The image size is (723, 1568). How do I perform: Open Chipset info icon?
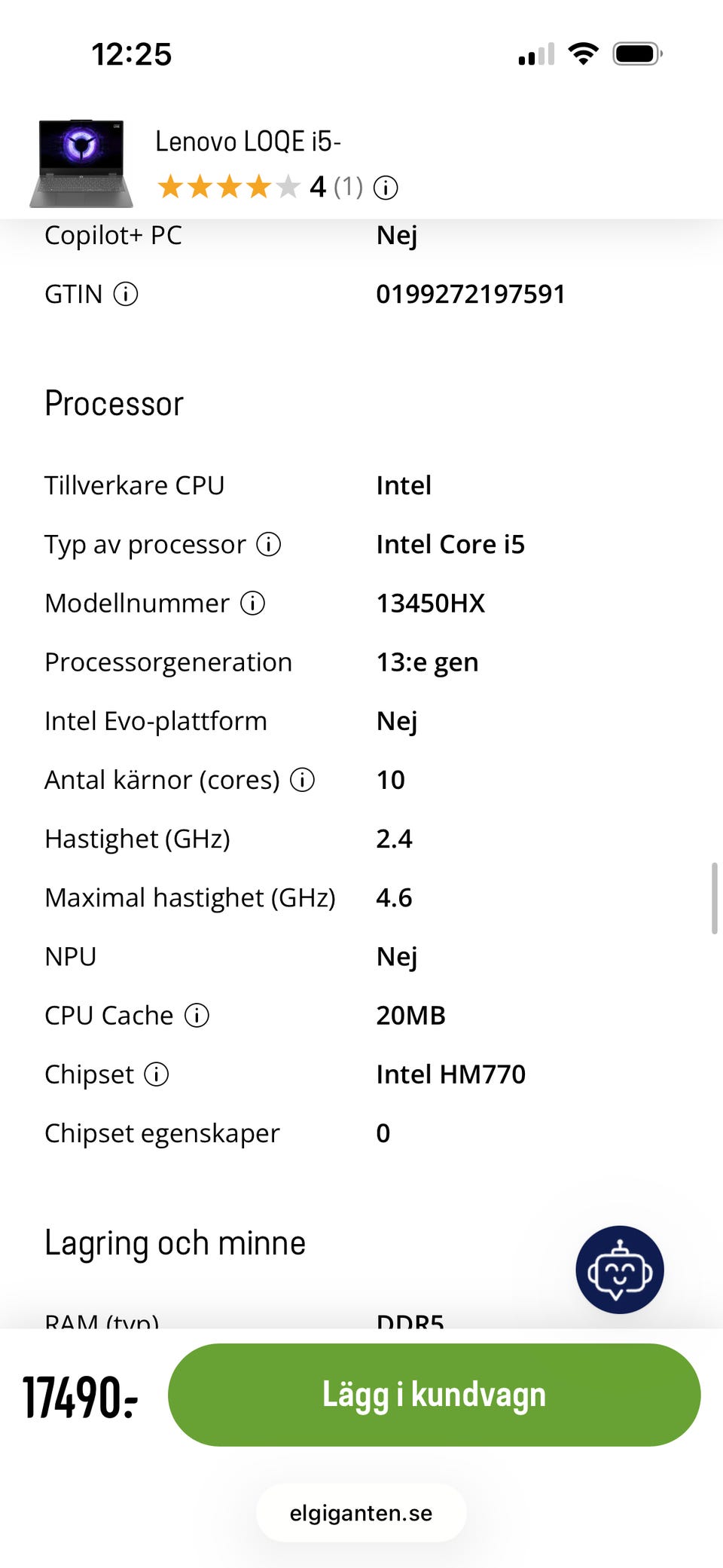click(x=157, y=1074)
